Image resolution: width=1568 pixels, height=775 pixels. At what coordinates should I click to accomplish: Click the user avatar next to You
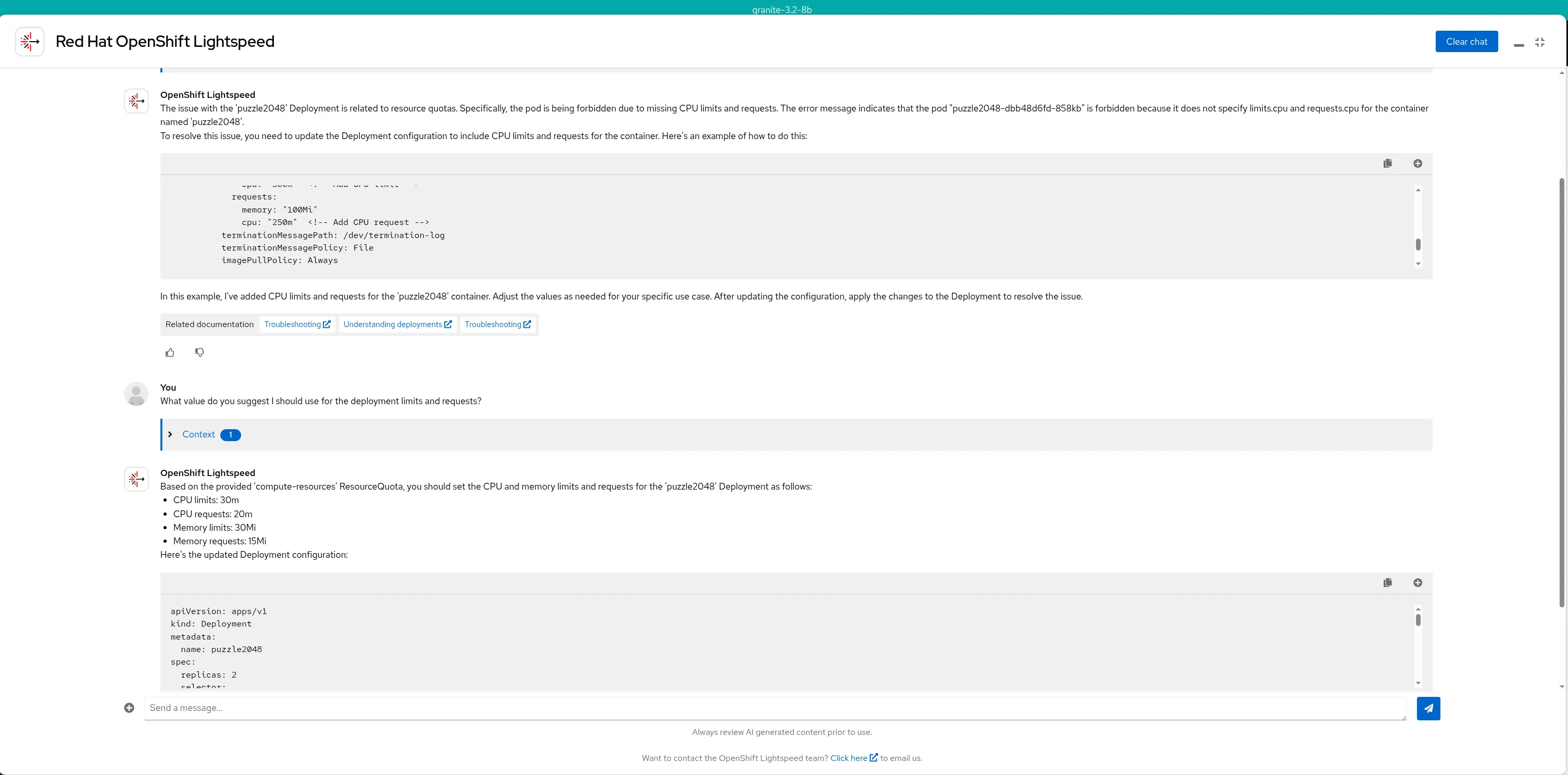(x=136, y=394)
